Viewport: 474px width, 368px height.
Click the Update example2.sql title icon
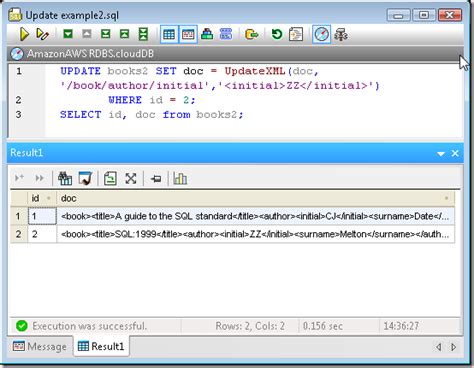[15, 15]
